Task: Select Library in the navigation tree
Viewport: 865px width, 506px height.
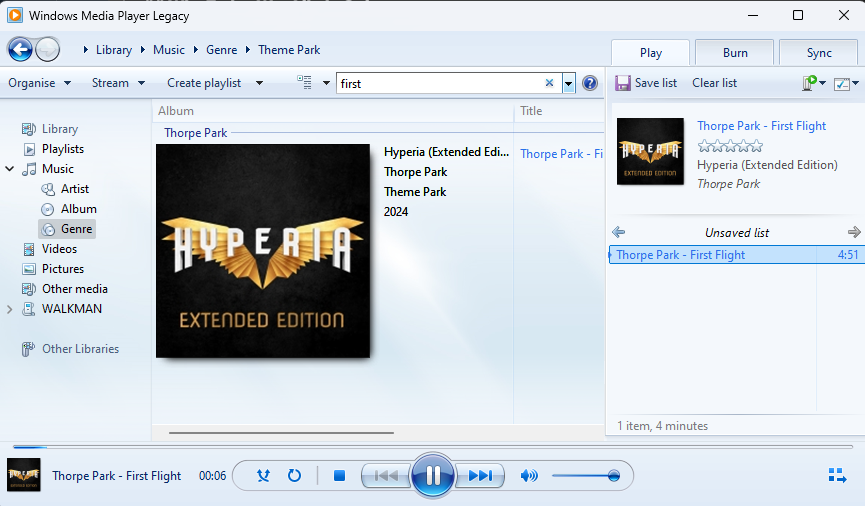Action: pos(60,129)
